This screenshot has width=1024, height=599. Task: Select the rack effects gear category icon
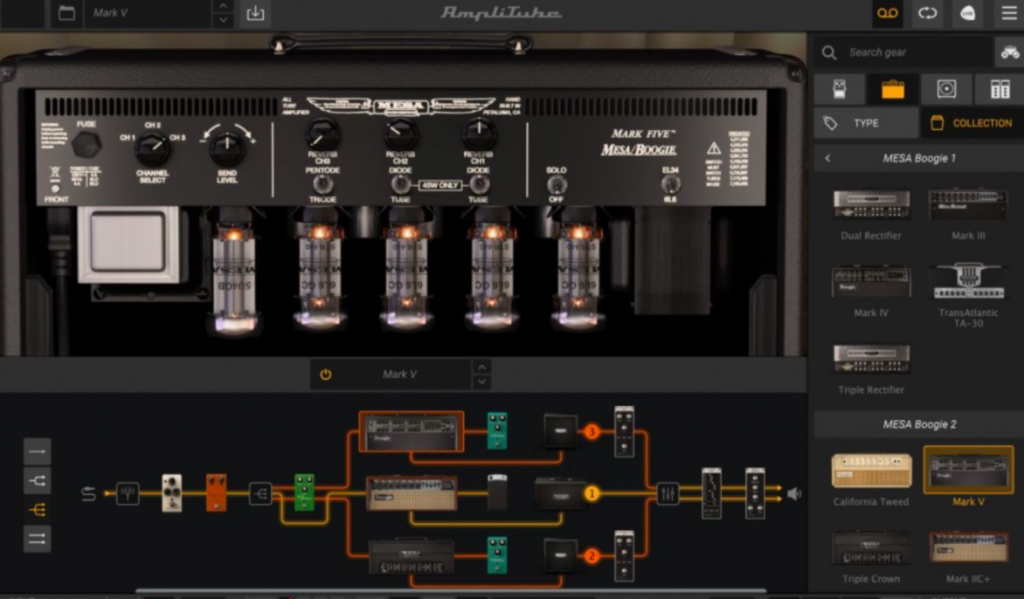pyautogui.click(x=1000, y=89)
